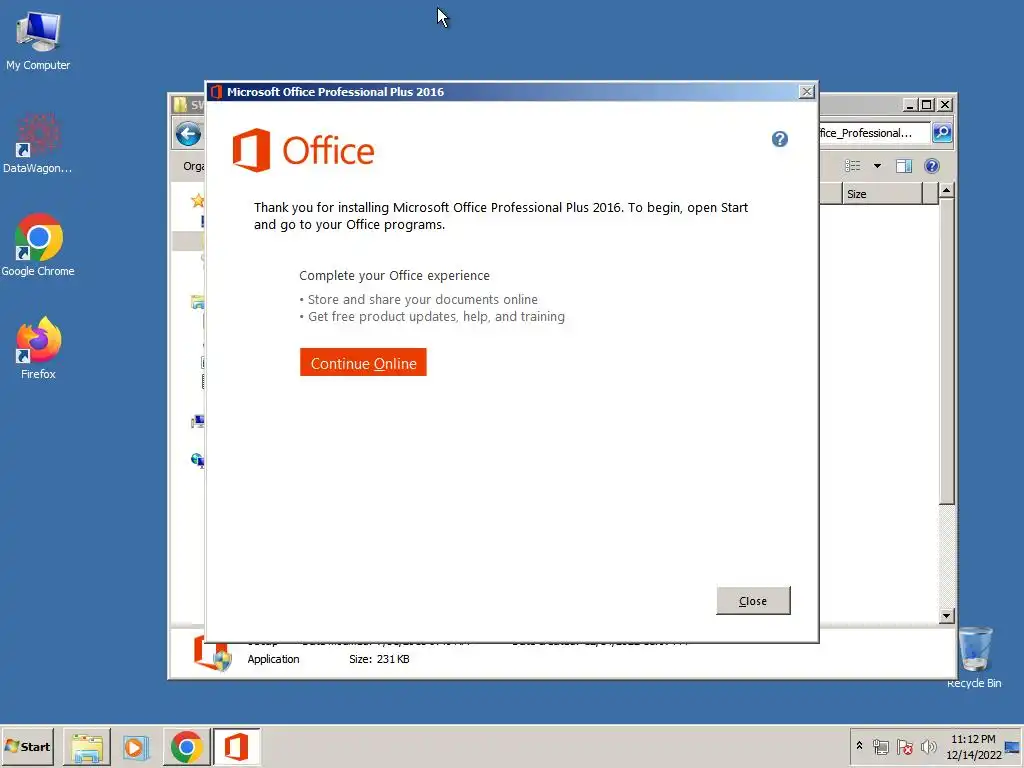Open Windows Explorer from taskbar
This screenshot has width=1024, height=768.
click(x=87, y=746)
